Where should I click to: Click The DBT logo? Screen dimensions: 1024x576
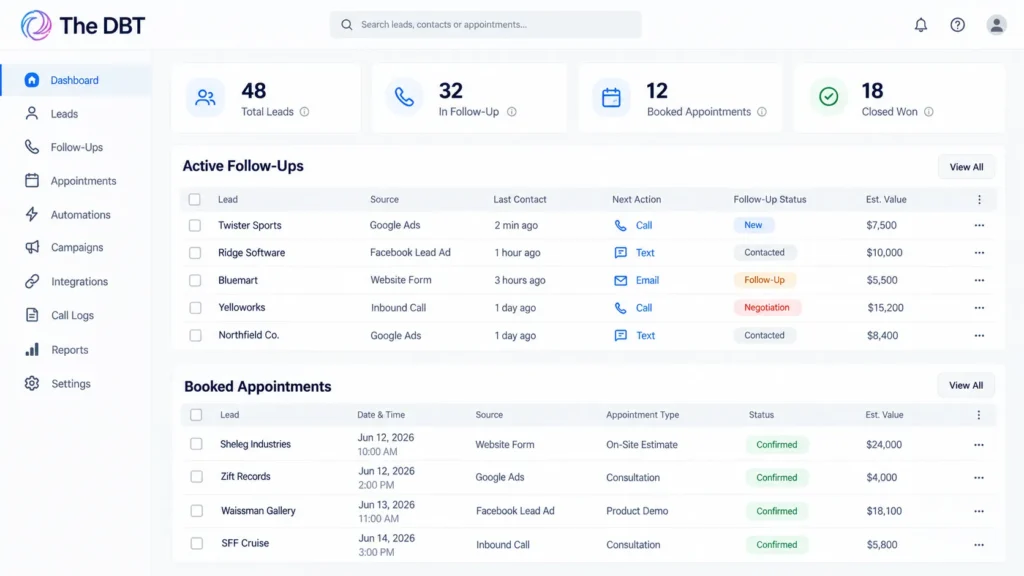point(83,25)
